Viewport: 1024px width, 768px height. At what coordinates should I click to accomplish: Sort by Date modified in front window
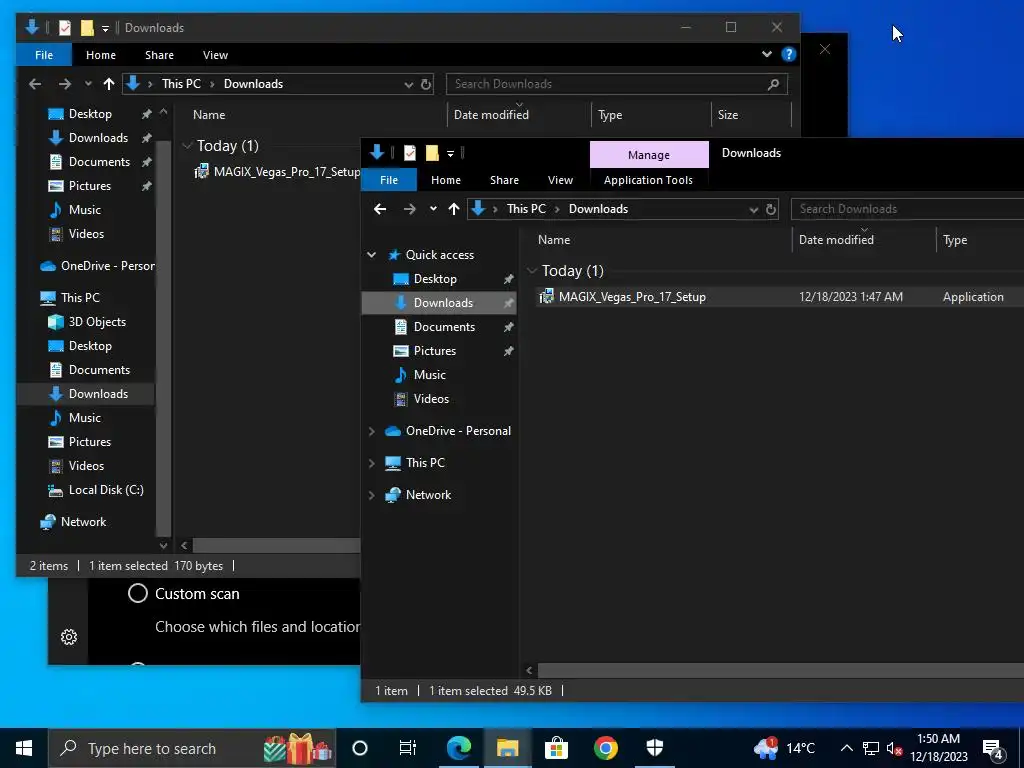836,240
